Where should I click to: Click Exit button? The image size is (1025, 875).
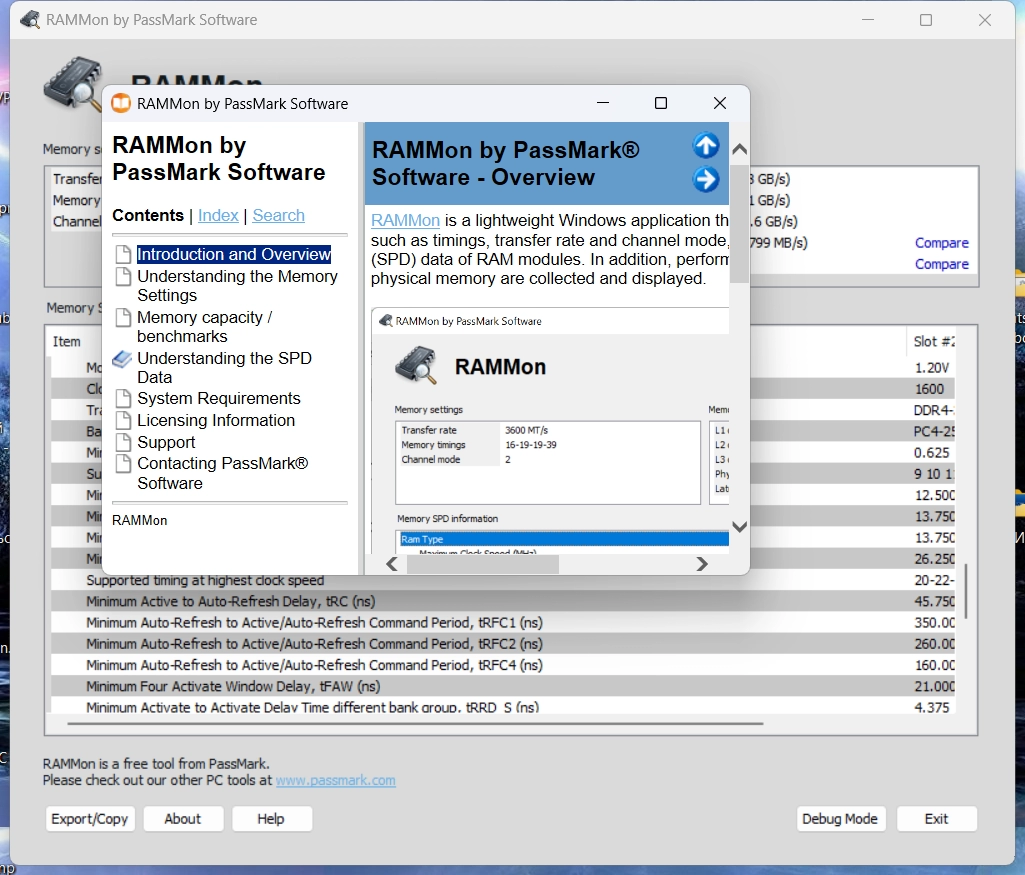point(936,819)
